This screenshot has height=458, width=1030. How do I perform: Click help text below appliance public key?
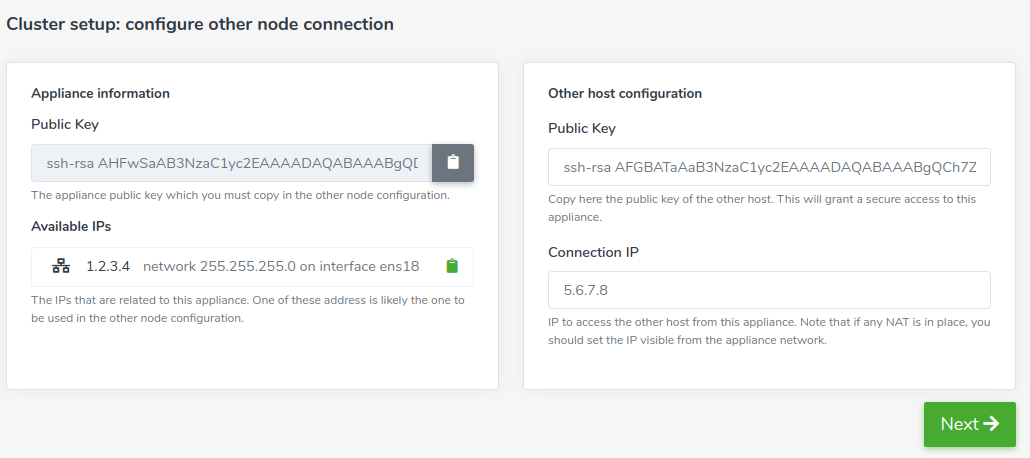240,195
